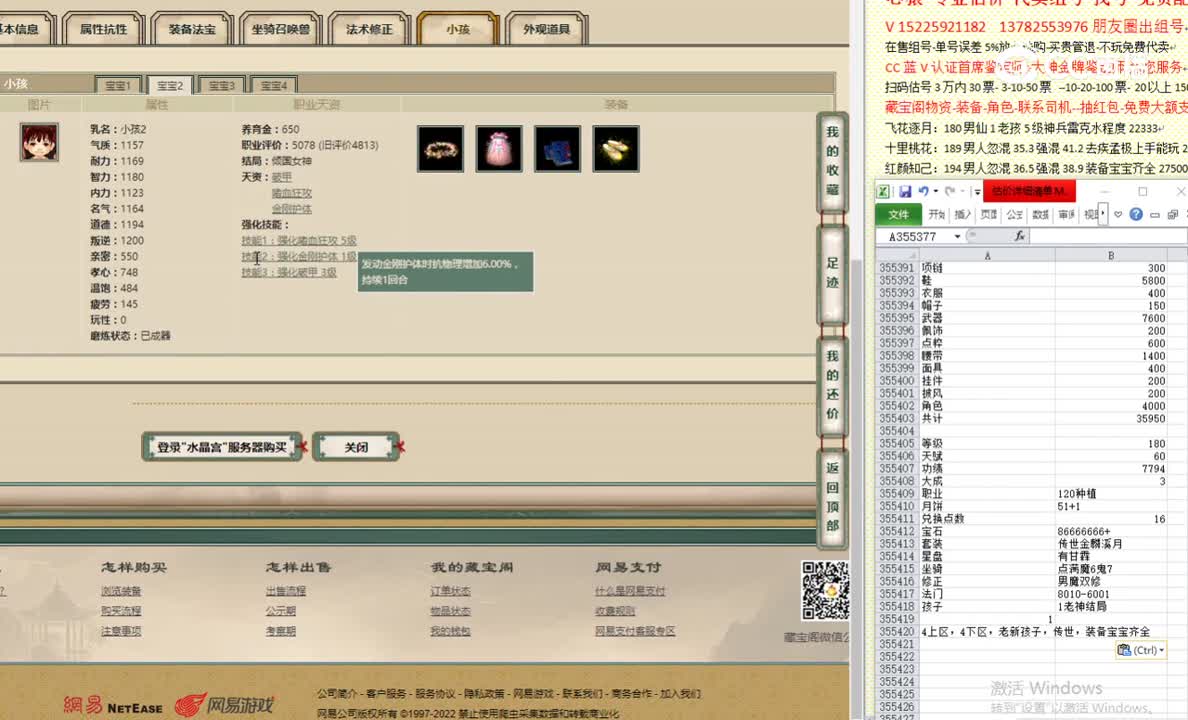Click the Undo icon in Excel toolbar
The width and height of the screenshot is (1188, 720).
pos(924,192)
